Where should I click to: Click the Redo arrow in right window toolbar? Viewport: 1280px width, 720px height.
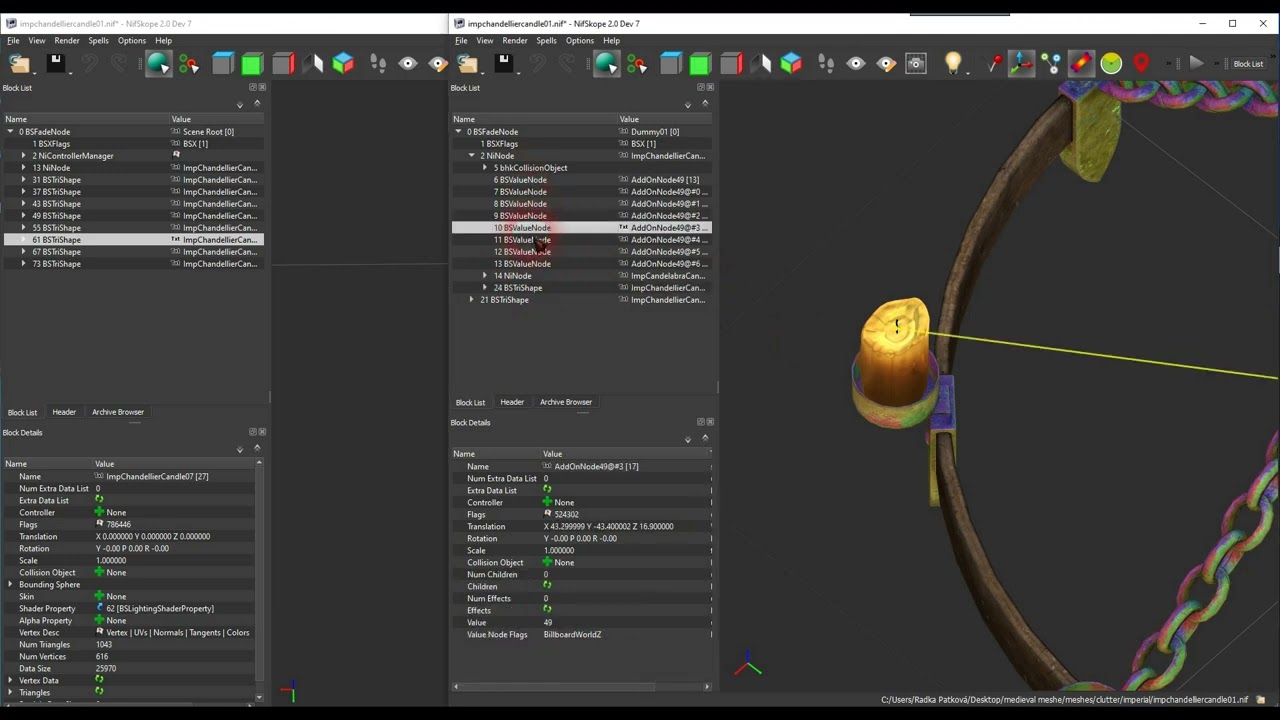point(566,64)
